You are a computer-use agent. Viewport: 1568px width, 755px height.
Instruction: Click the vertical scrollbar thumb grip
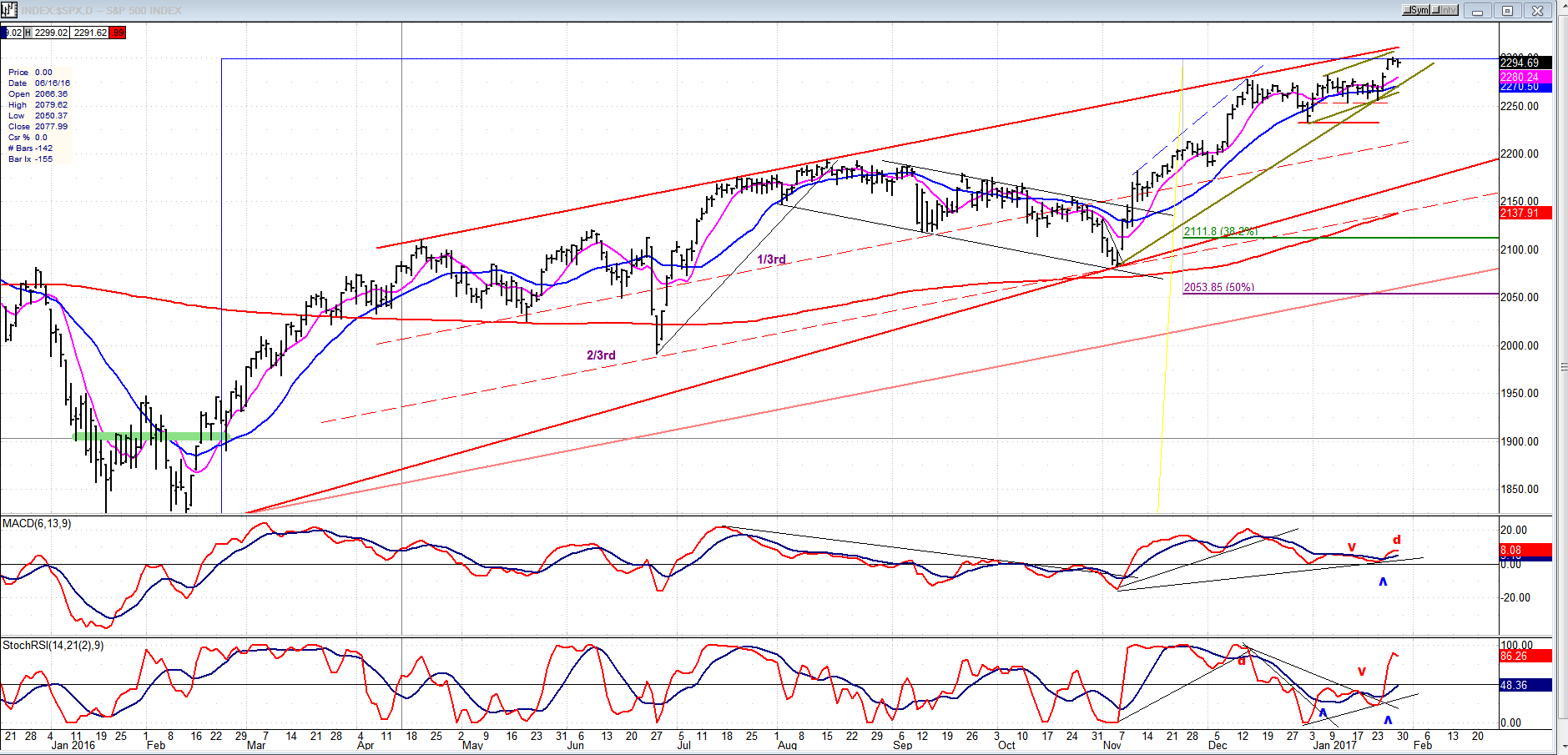tap(1561, 367)
